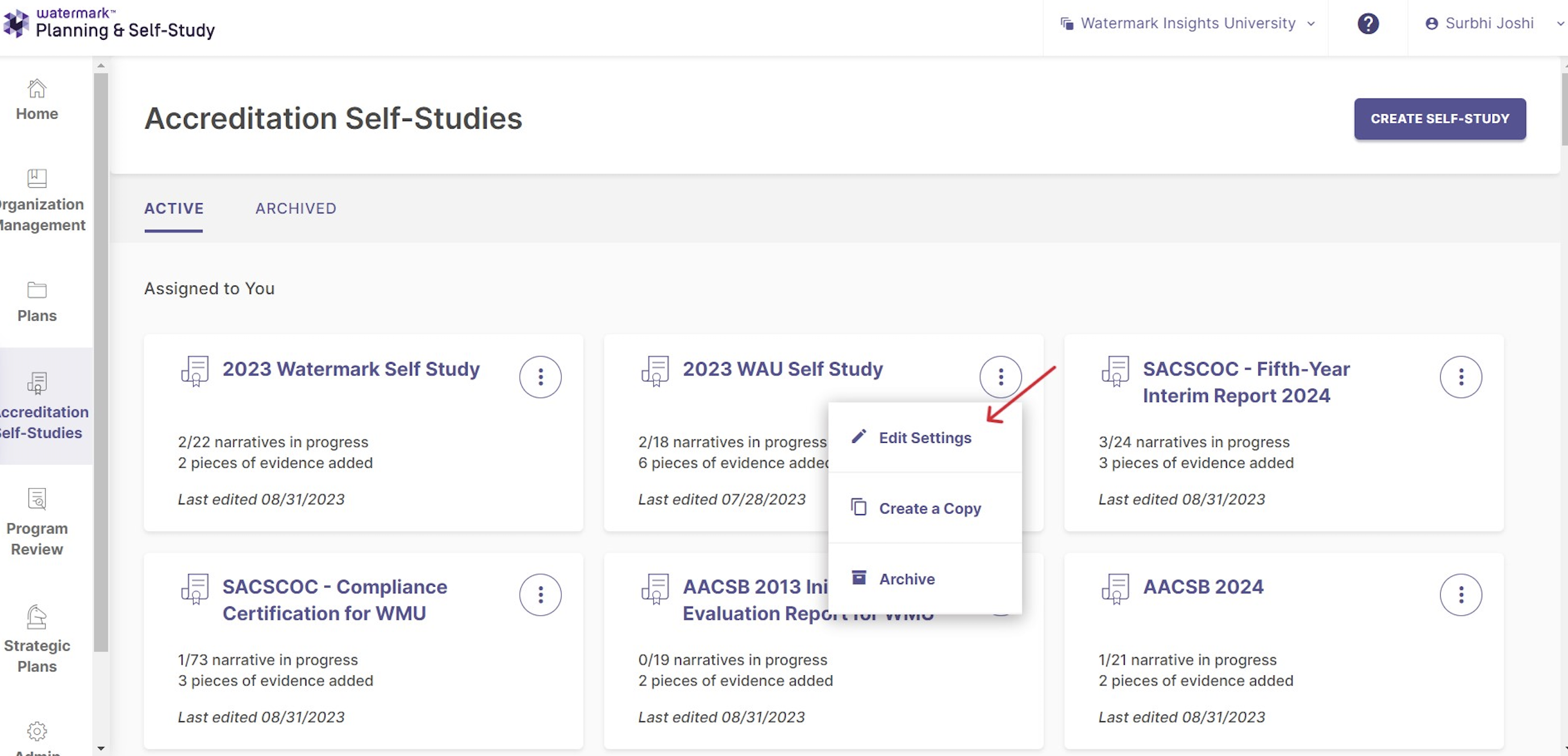Viewport: 1568px width, 756px height.
Task: Open options menu for AACSB 2024
Action: (x=1460, y=595)
